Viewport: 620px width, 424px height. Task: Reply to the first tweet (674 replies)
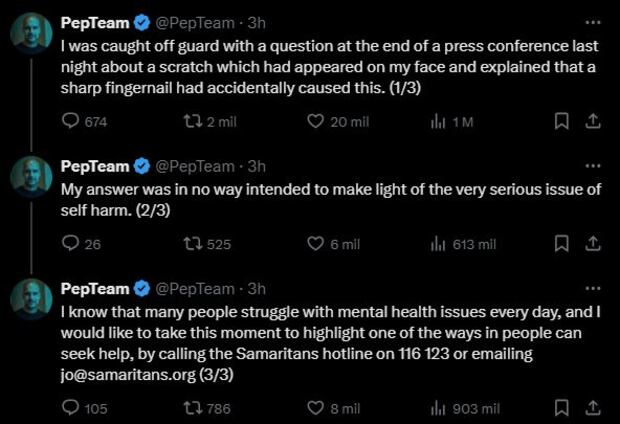point(71,121)
